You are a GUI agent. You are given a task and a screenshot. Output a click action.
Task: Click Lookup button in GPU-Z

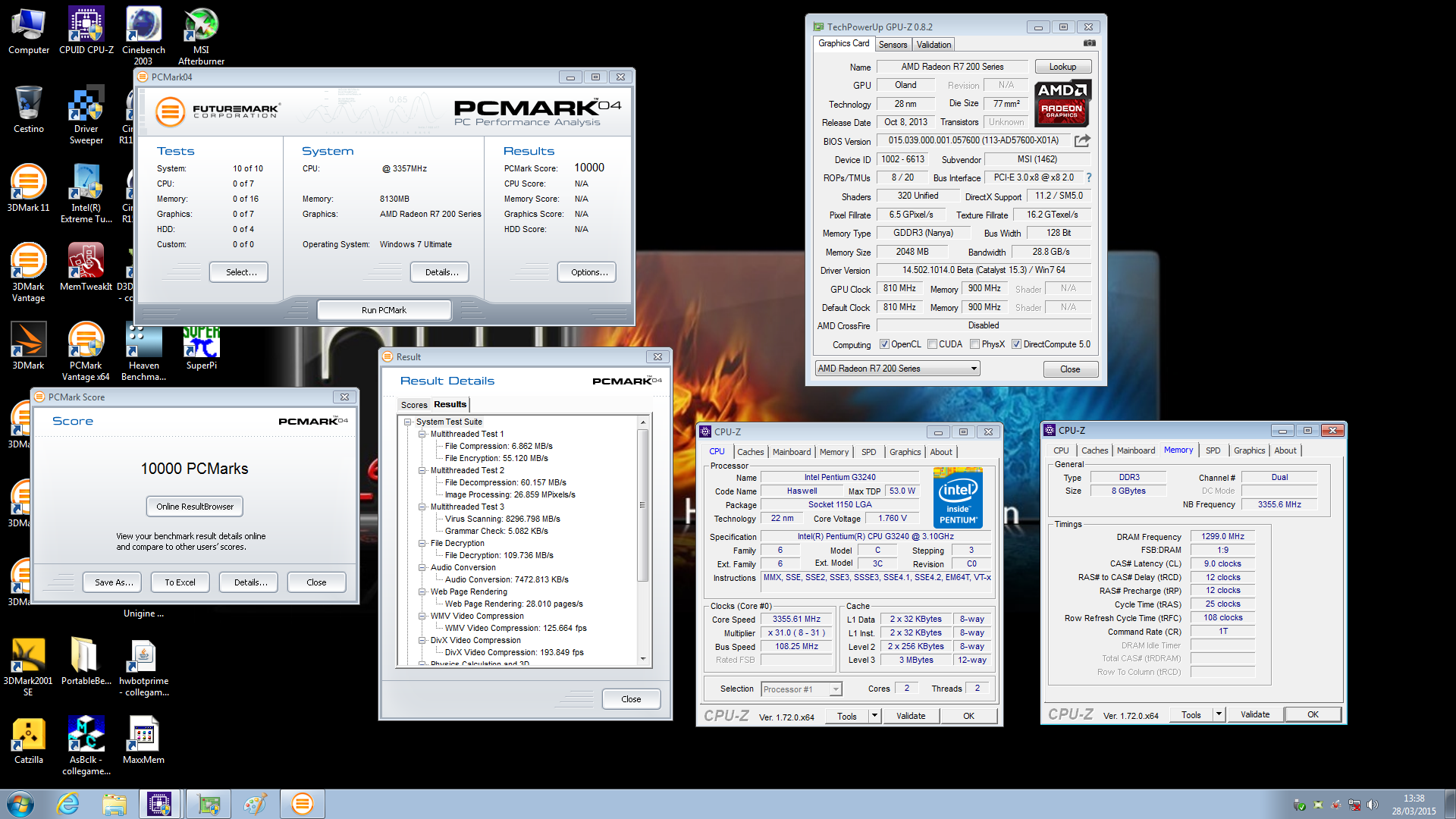coord(1063,67)
